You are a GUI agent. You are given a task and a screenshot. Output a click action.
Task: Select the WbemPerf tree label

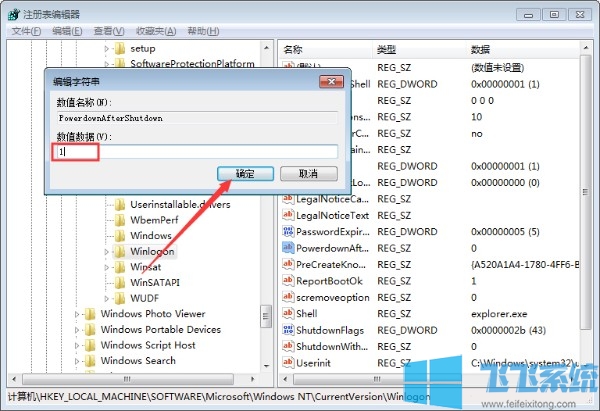pos(154,220)
